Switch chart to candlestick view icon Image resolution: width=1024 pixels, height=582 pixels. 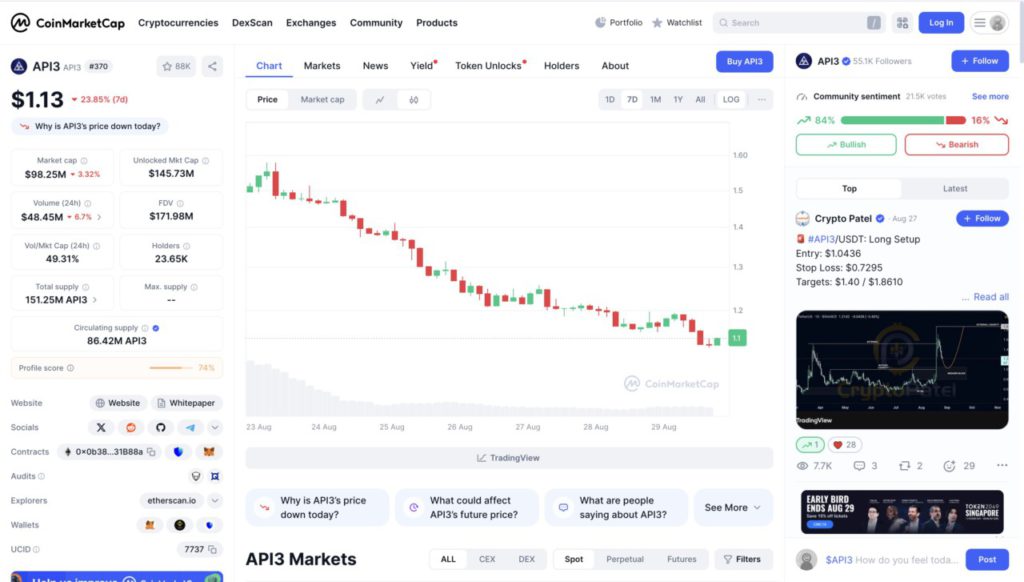415,99
